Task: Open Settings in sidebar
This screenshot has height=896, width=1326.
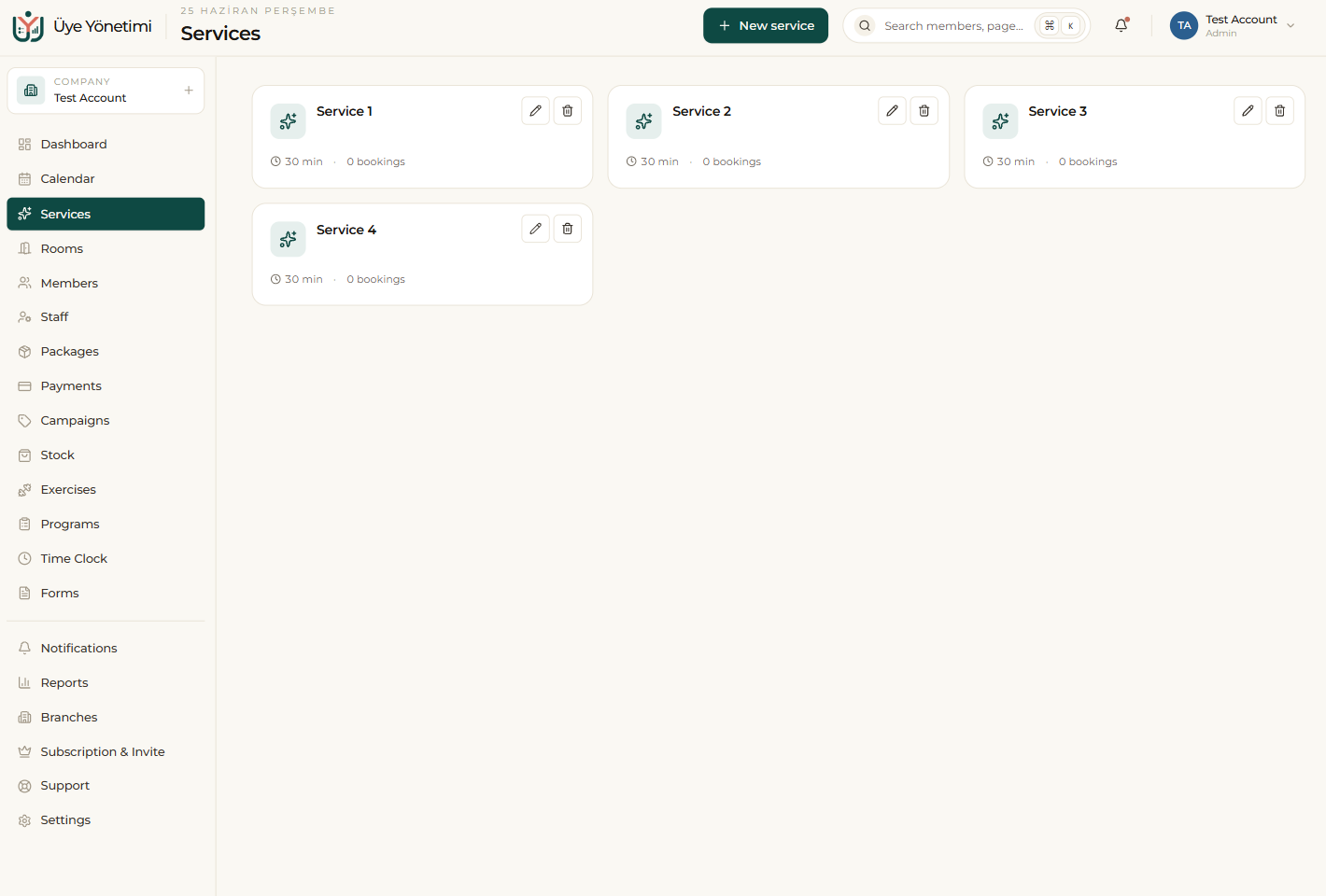Action: click(106, 820)
